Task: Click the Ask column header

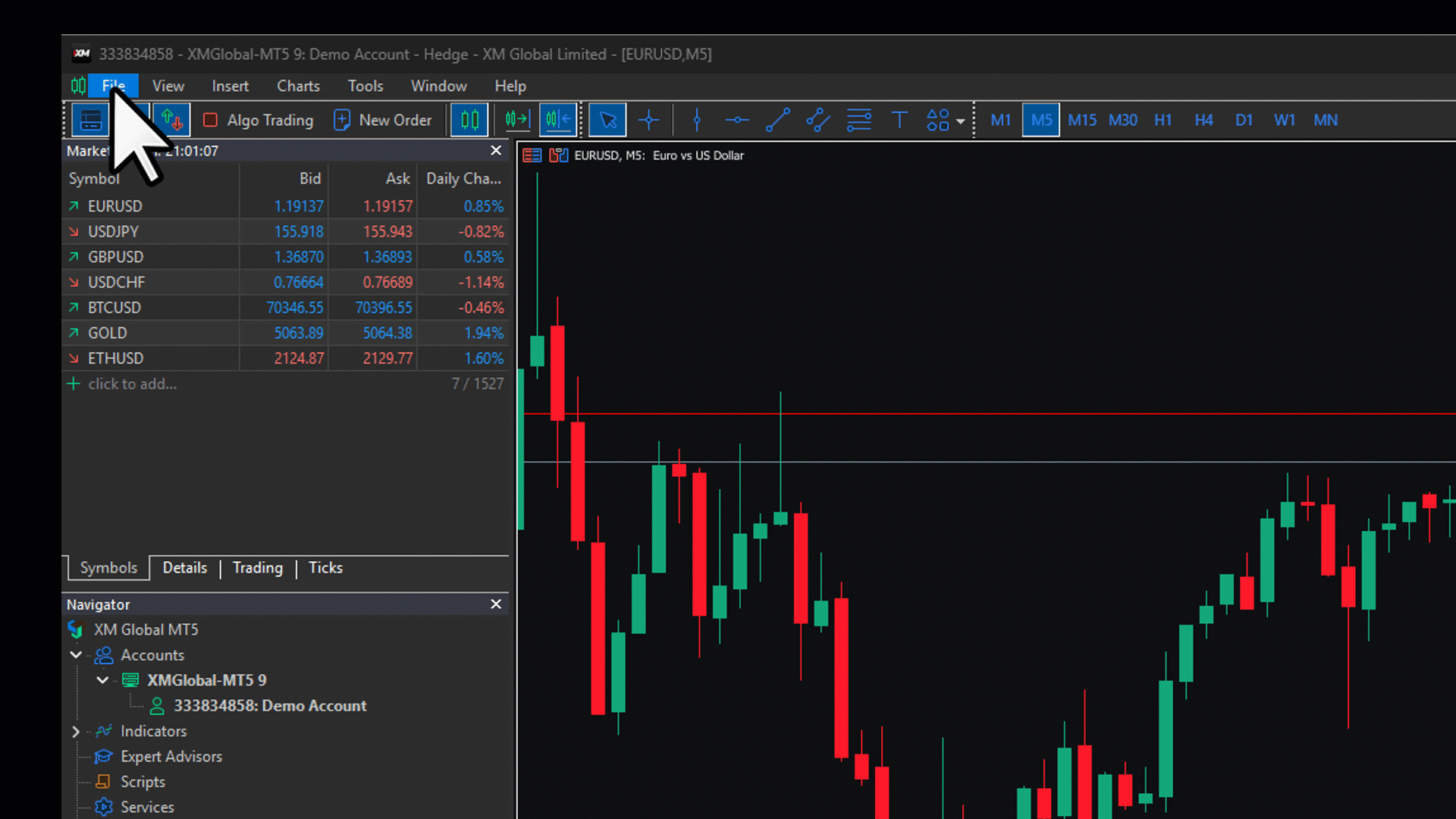Action: point(372,178)
